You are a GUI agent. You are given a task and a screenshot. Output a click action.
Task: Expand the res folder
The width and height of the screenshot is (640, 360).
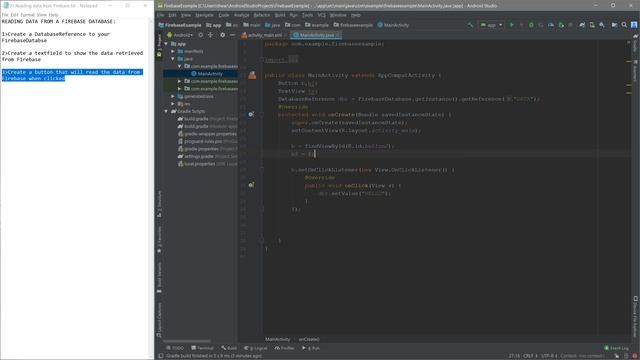pyautogui.click(x=173, y=104)
